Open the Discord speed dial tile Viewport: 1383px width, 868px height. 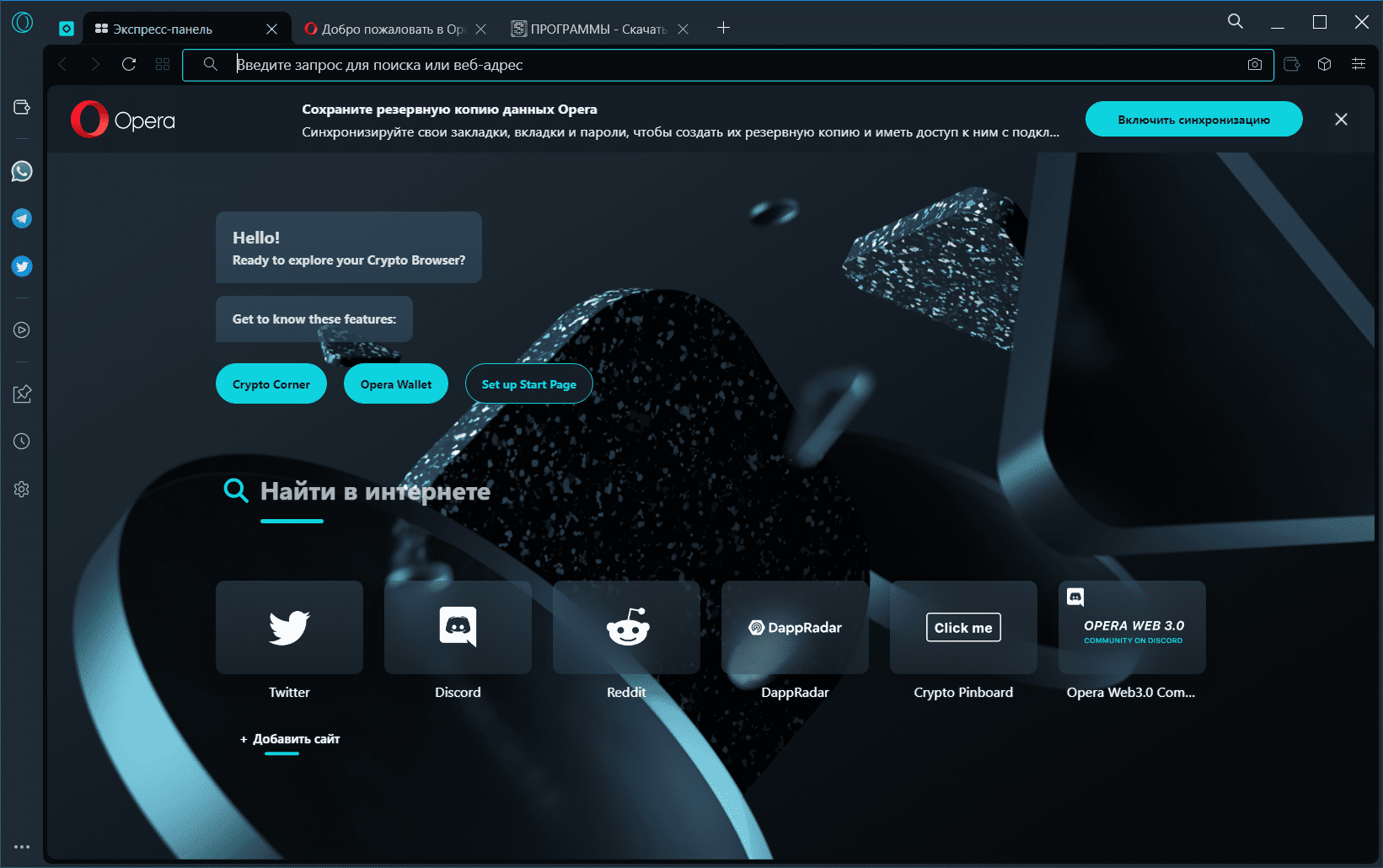[x=458, y=627]
